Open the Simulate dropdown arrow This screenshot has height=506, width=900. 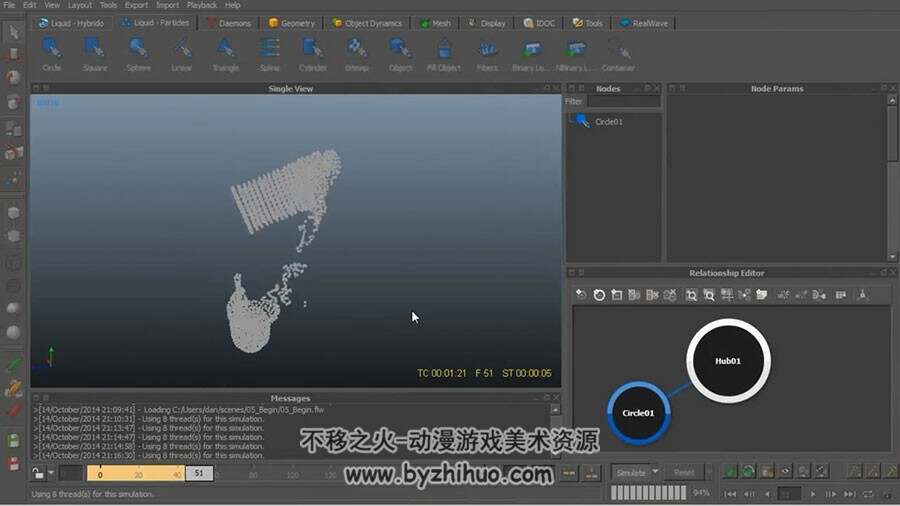pos(655,472)
